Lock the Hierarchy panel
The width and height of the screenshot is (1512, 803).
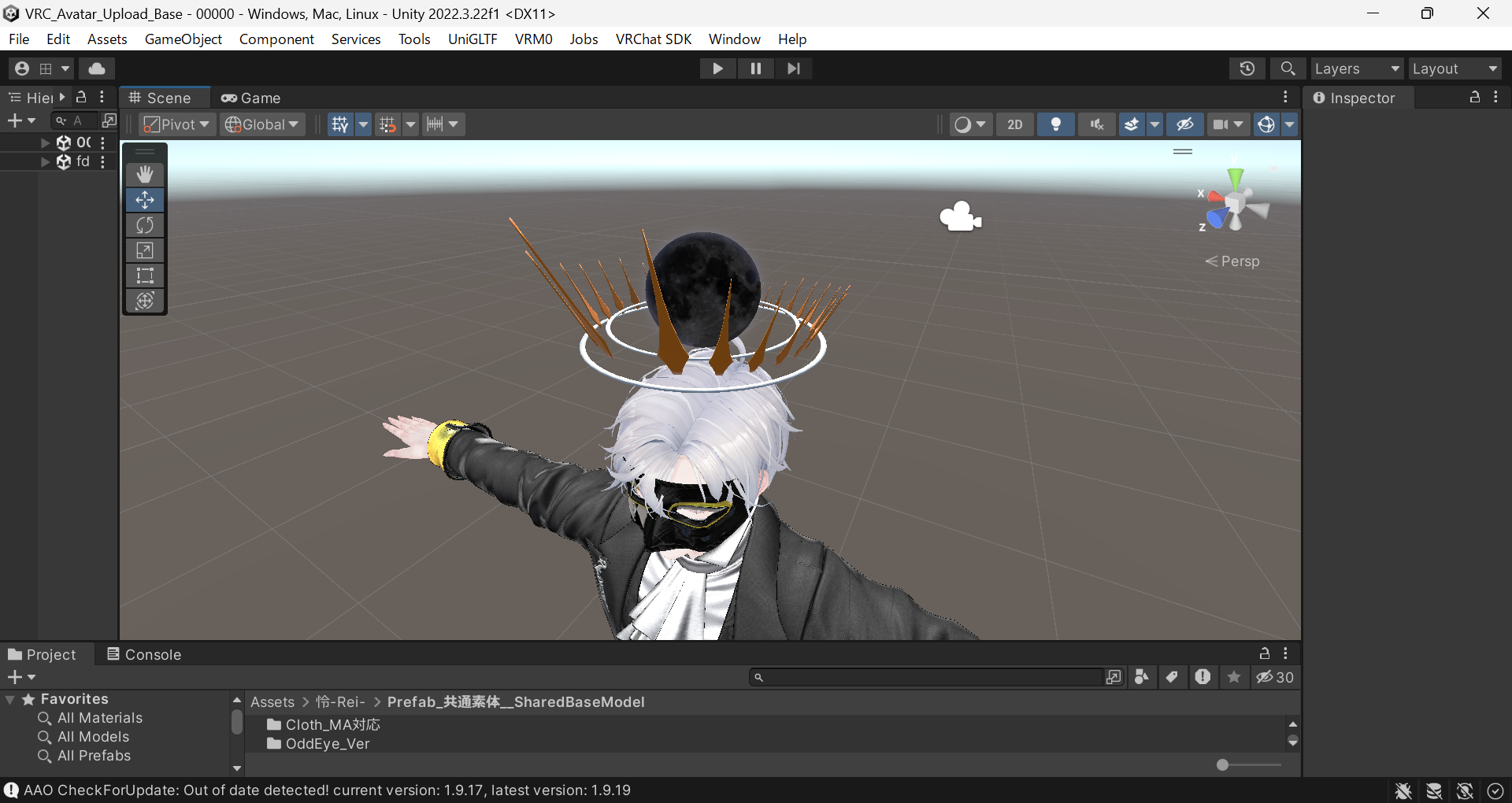(x=81, y=97)
